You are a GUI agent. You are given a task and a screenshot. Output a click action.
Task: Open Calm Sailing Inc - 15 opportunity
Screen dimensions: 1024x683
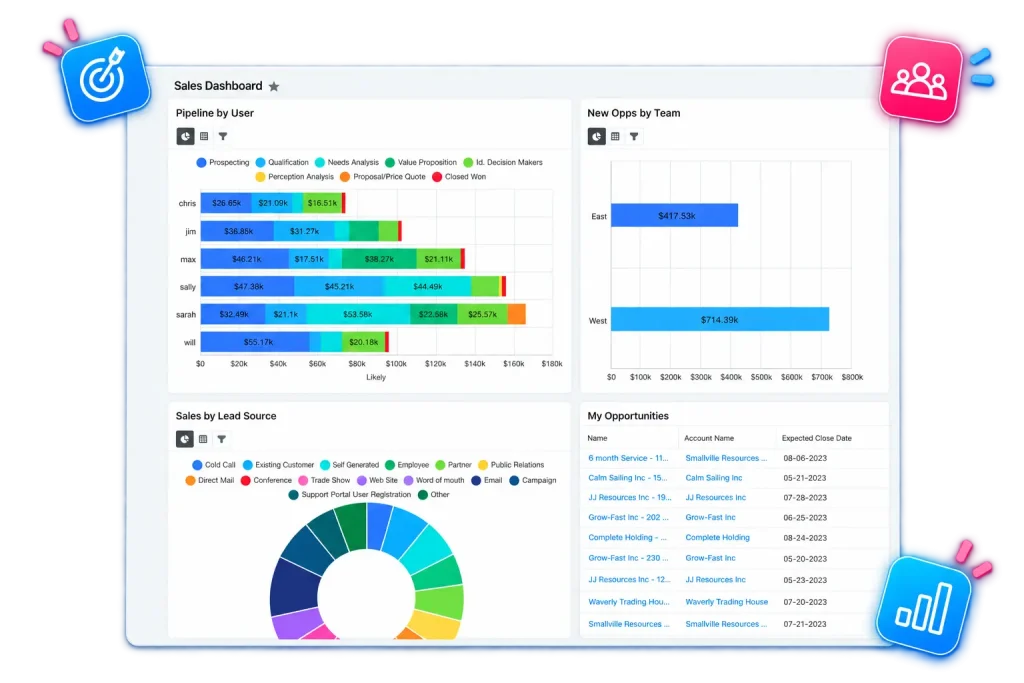(628, 478)
